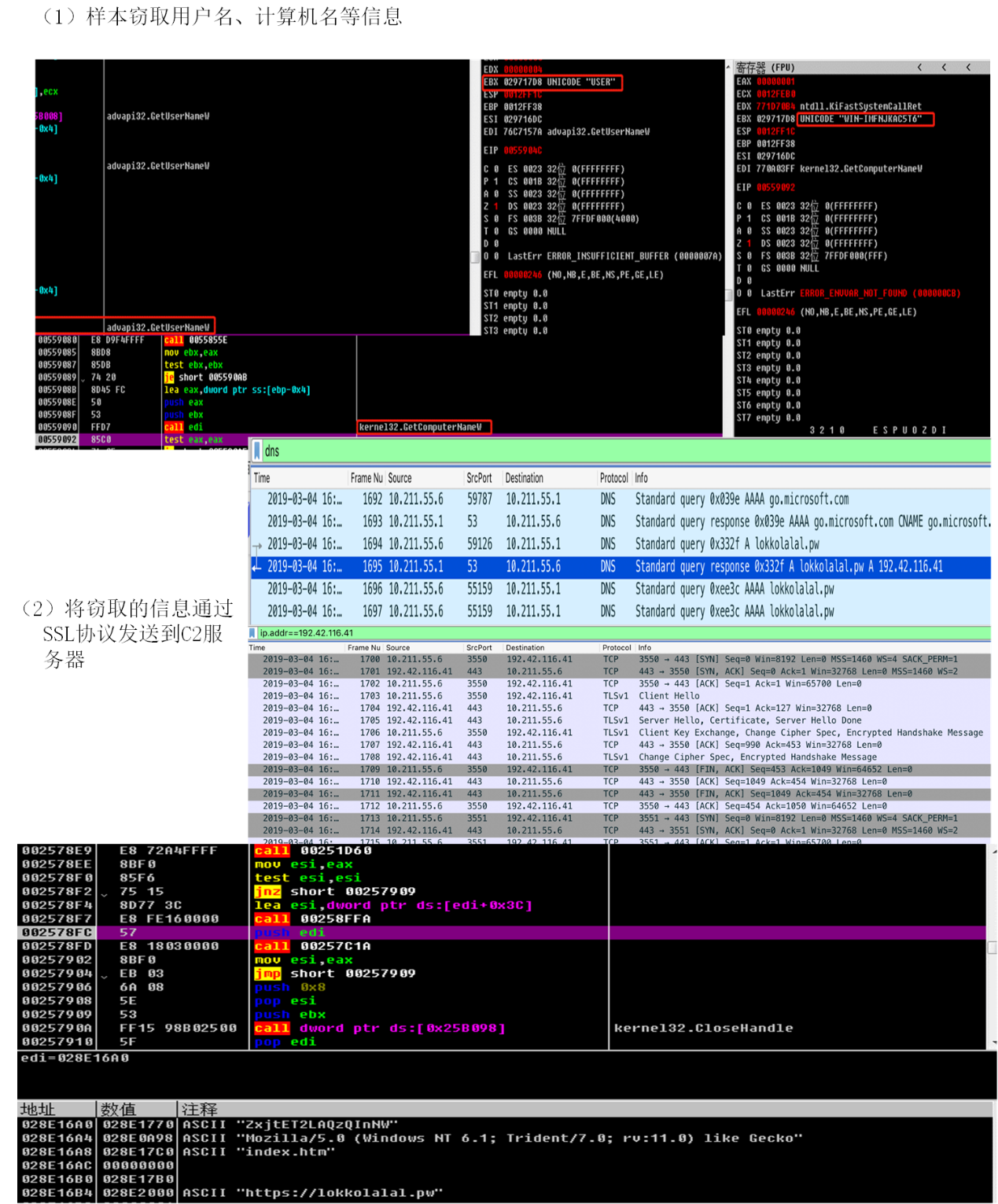Select the kernel32.CloseHandle comment

click(704, 1029)
